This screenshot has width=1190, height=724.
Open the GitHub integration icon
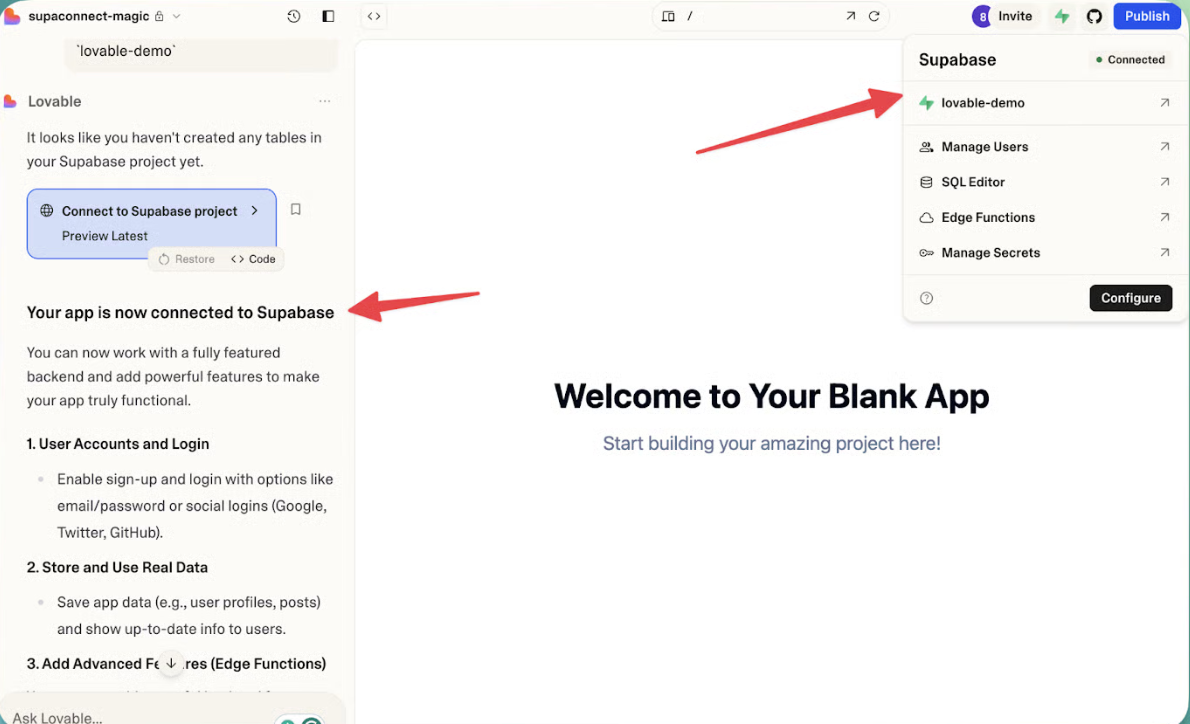tap(1094, 16)
